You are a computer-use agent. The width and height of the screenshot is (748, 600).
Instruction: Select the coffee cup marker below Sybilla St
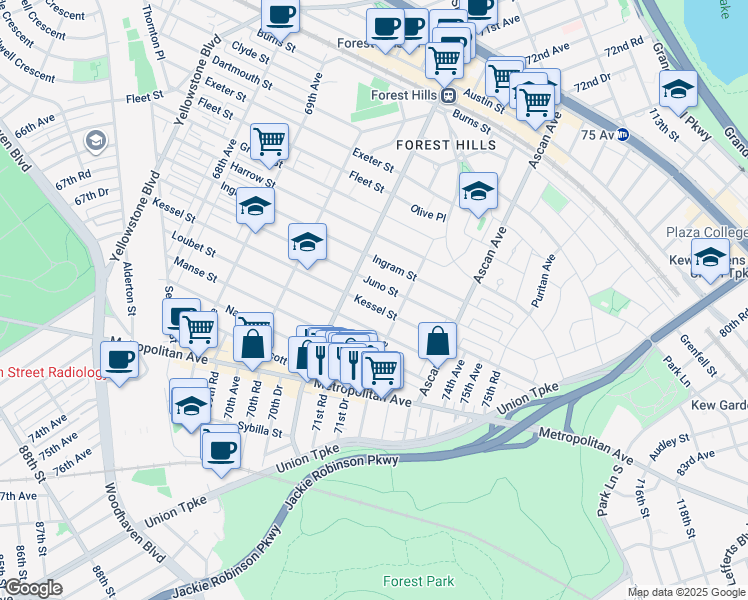pyautogui.click(x=221, y=451)
